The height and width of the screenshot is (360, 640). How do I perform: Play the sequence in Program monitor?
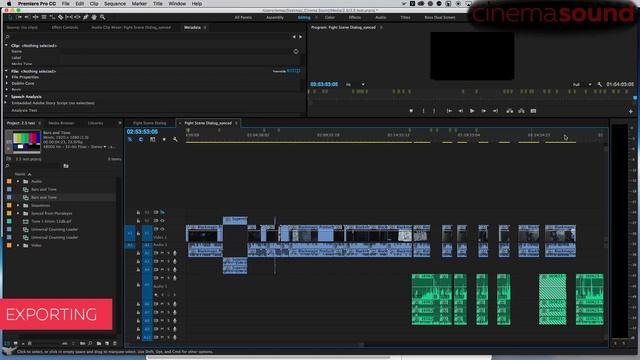coord(472,111)
